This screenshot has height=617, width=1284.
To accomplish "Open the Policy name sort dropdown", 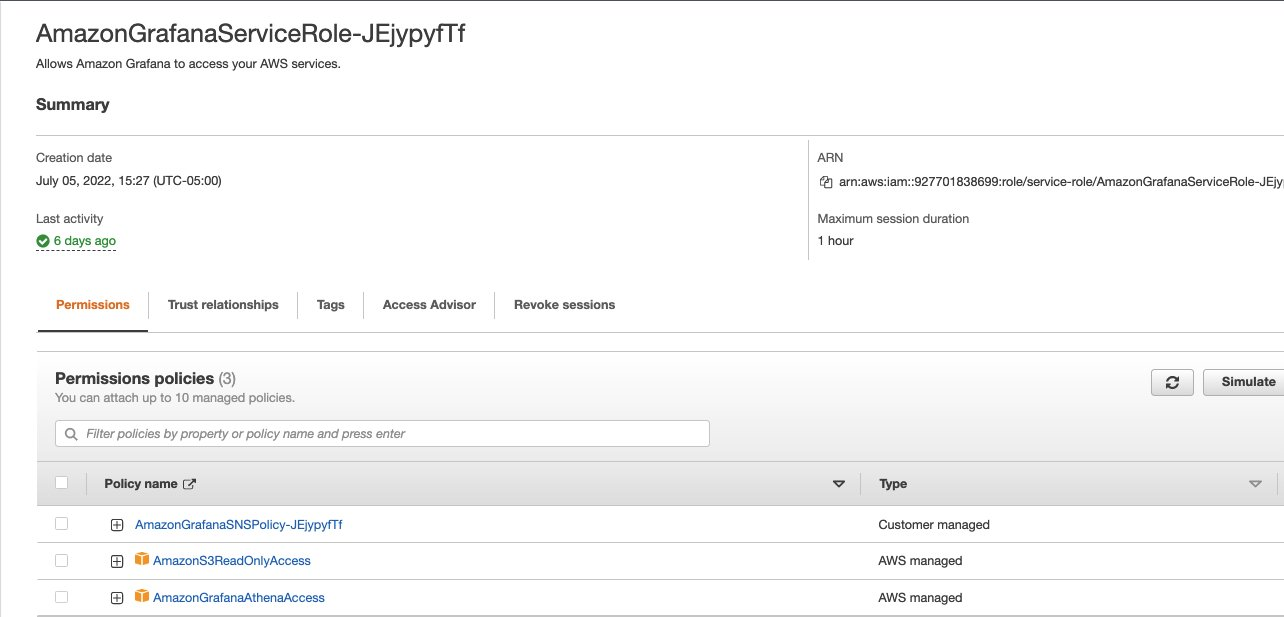I will 839,483.
